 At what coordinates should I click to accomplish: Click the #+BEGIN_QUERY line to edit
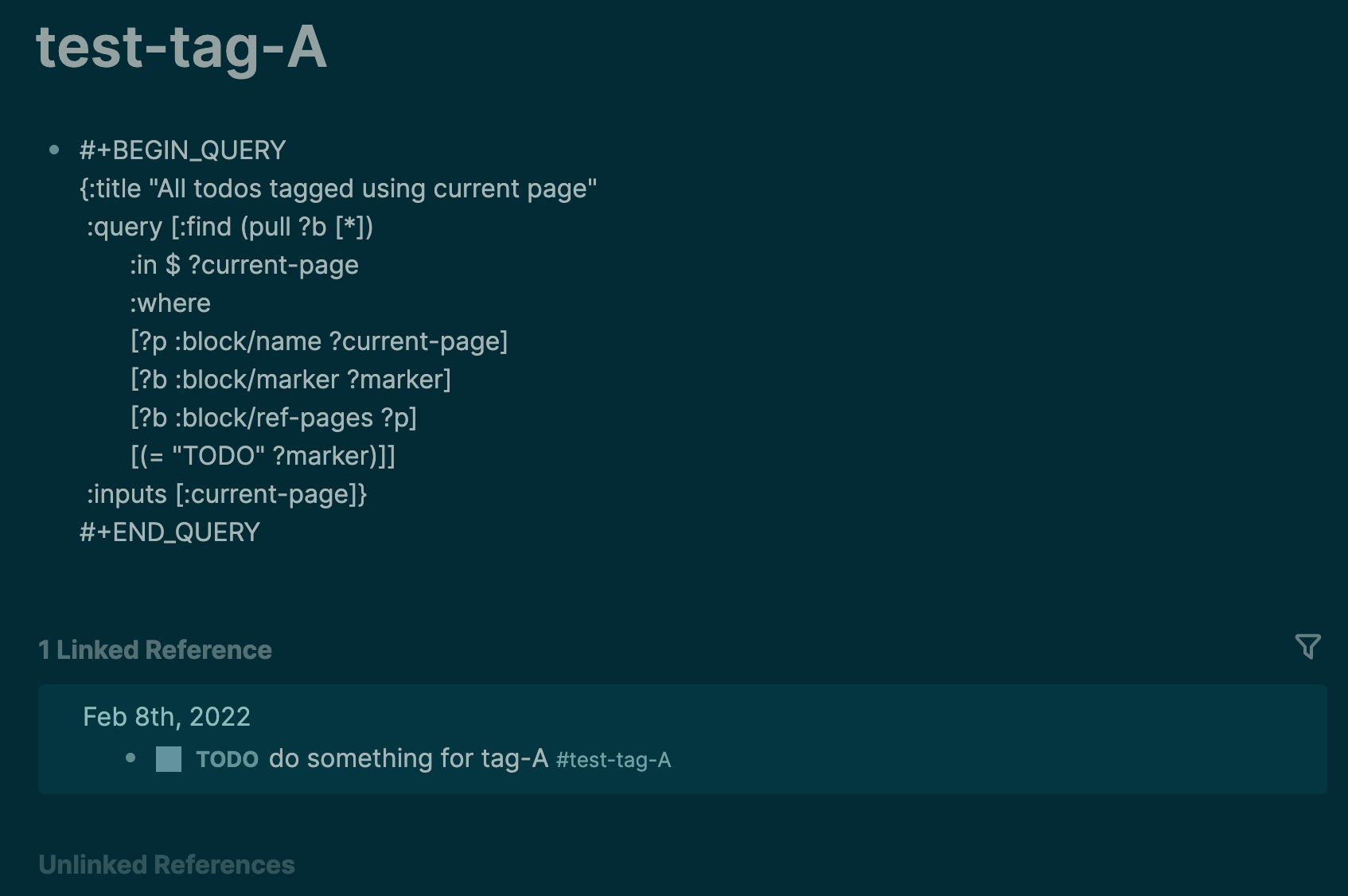[x=182, y=150]
